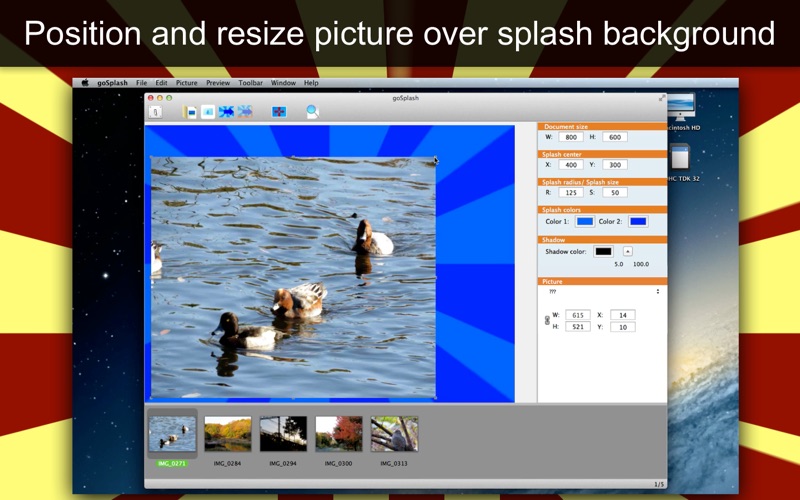Toggle fullscreen arrows in goSplash title bar
800x500 pixels.
(662, 98)
